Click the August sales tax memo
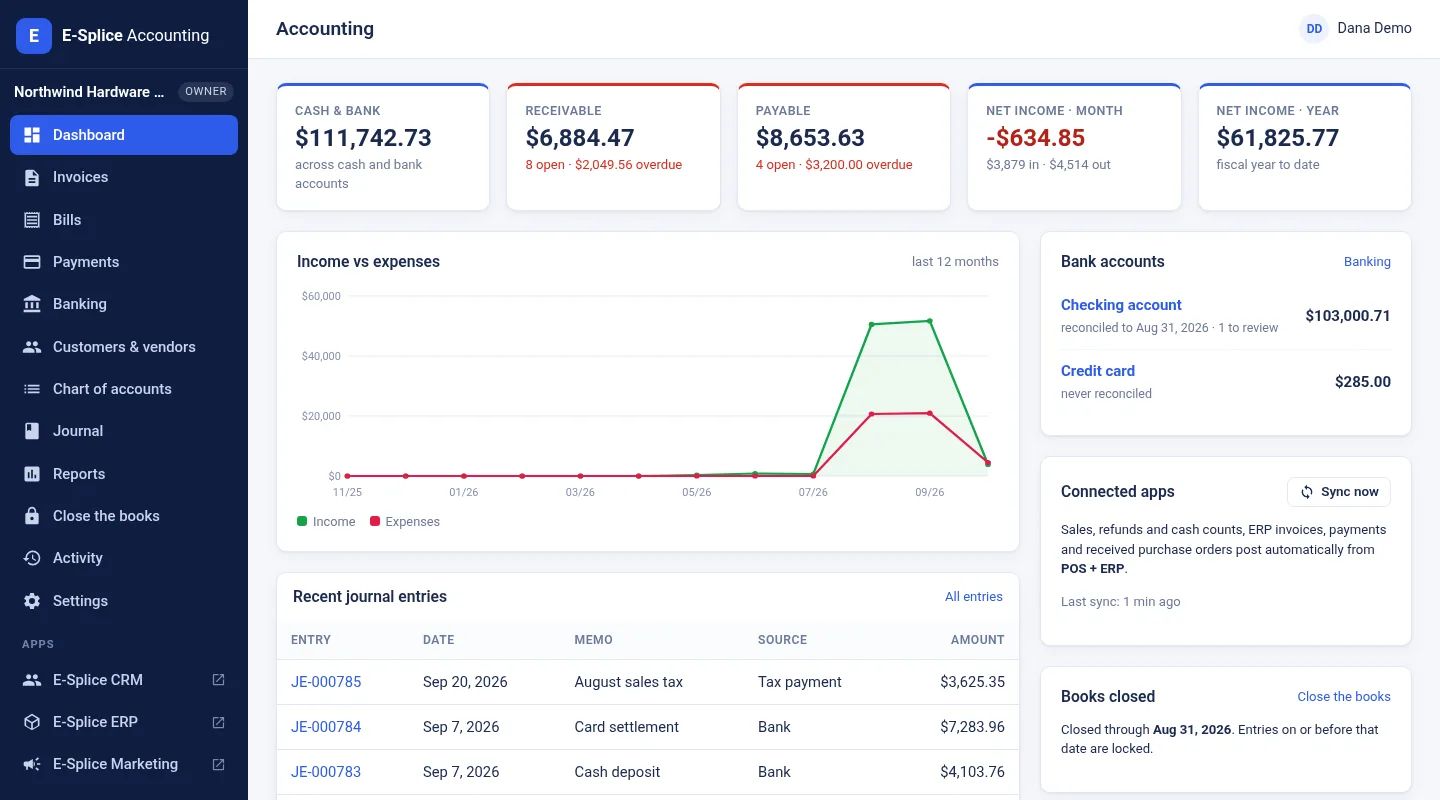1440x800 pixels. [629, 682]
